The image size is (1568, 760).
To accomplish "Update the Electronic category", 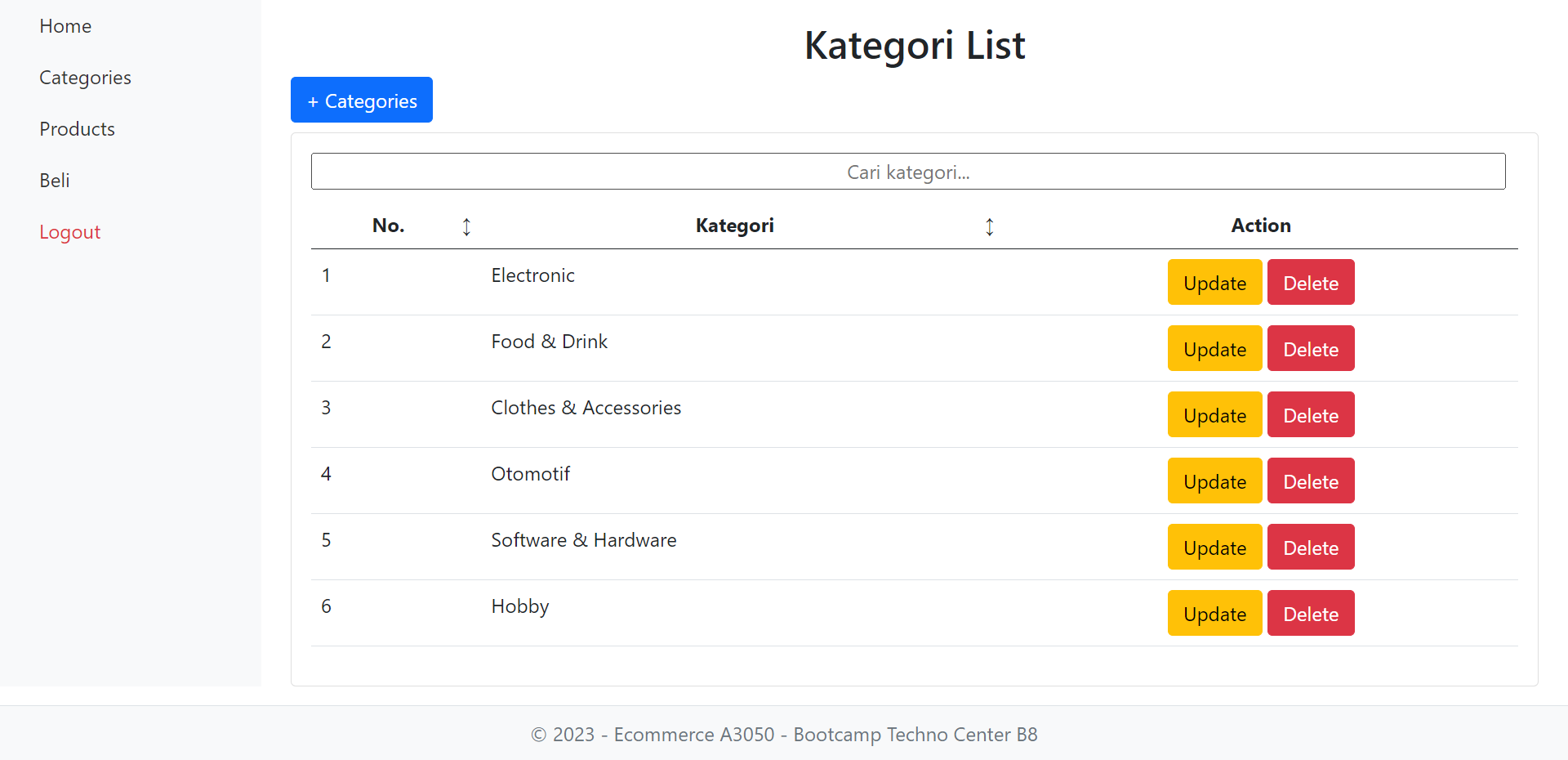I will tap(1214, 283).
